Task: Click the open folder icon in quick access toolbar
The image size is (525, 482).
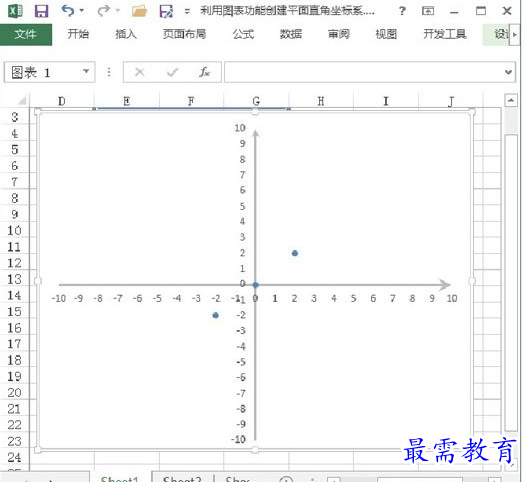Action: pyautogui.click(x=139, y=11)
